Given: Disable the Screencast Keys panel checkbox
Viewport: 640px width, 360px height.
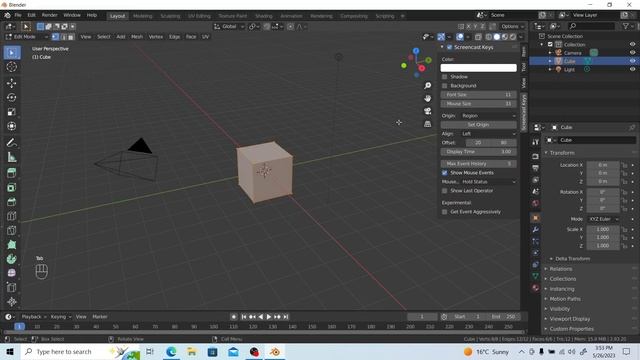Looking at the screenshot, I should [449, 47].
